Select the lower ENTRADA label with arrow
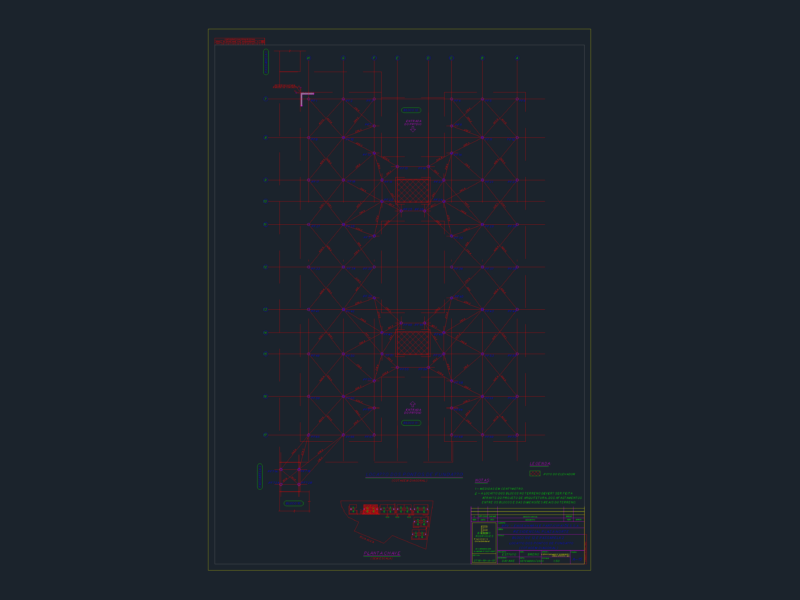Image resolution: width=800 pixels, height=600 pixels. tap(413, 408)
